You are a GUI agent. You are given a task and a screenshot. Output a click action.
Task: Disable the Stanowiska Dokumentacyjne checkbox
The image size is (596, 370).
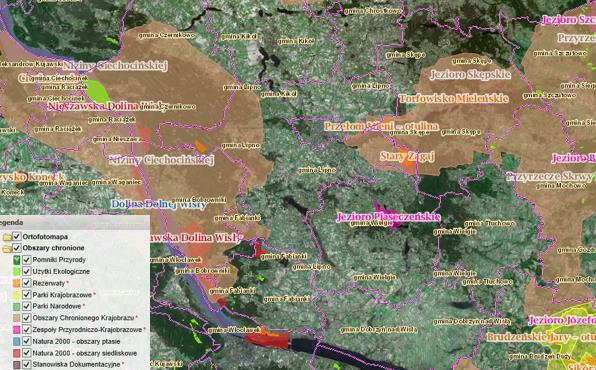27,365
